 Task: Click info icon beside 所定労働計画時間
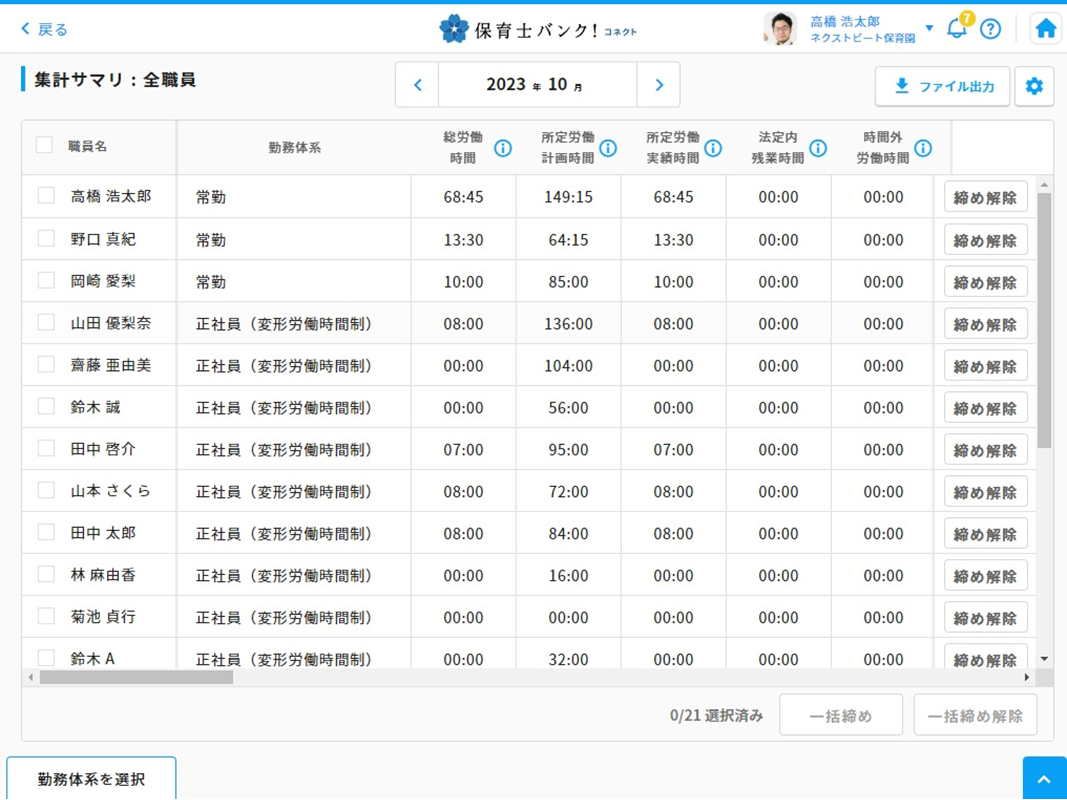tap(608, 148)
